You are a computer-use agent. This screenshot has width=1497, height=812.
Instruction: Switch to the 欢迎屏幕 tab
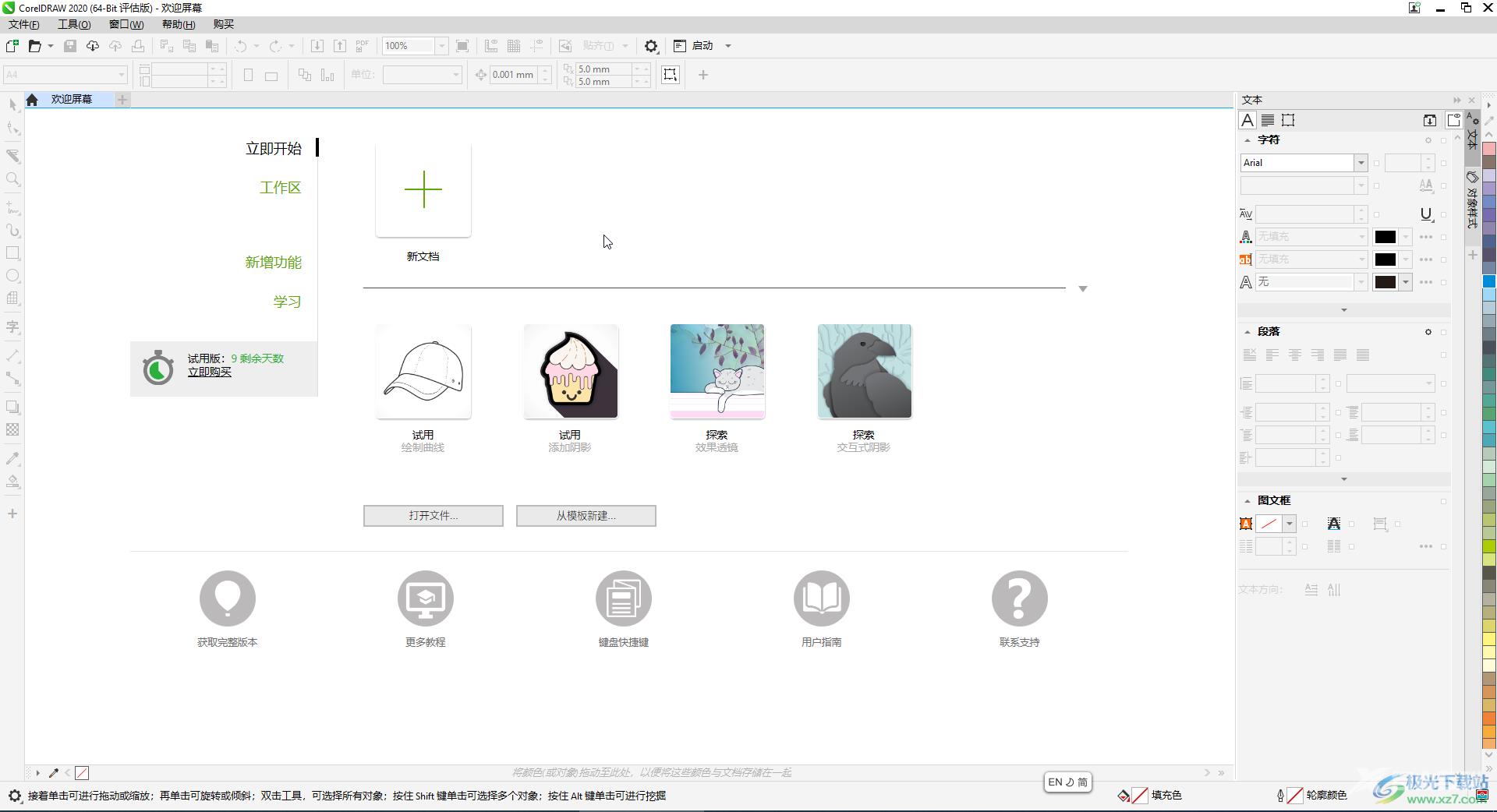pos(72,100)
